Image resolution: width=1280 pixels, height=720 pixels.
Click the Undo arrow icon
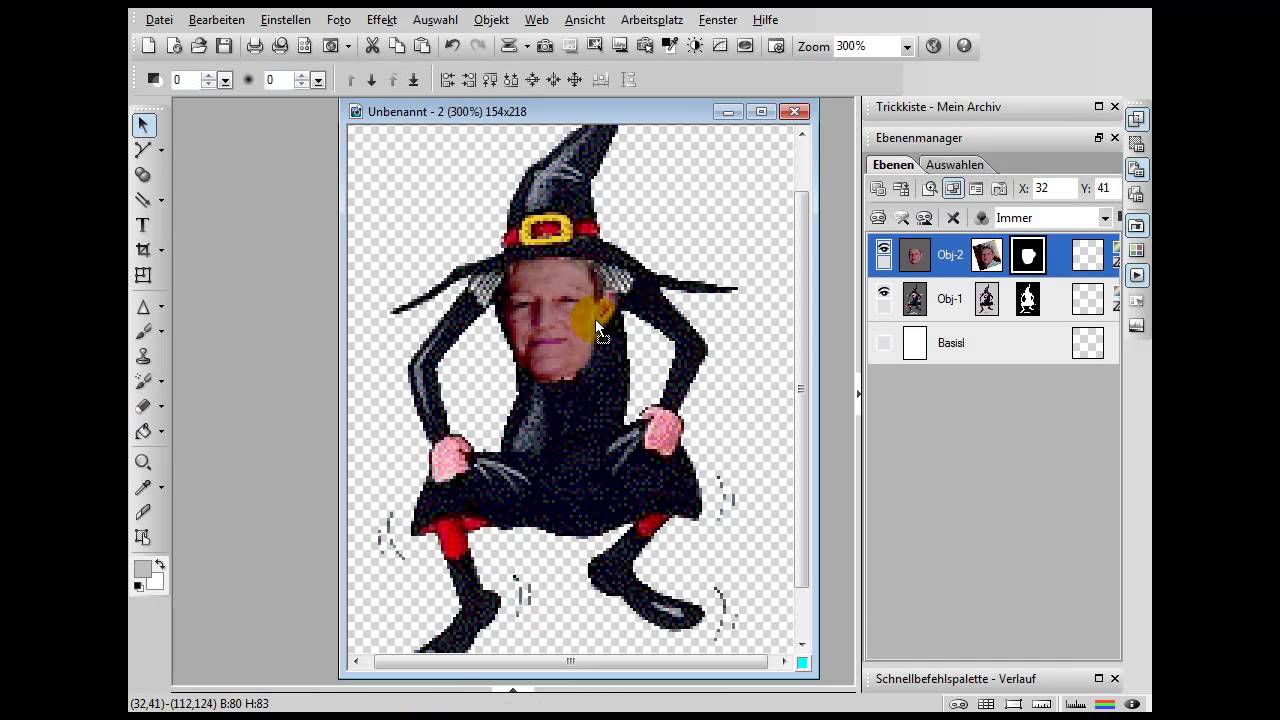click(x=453, y=46)
